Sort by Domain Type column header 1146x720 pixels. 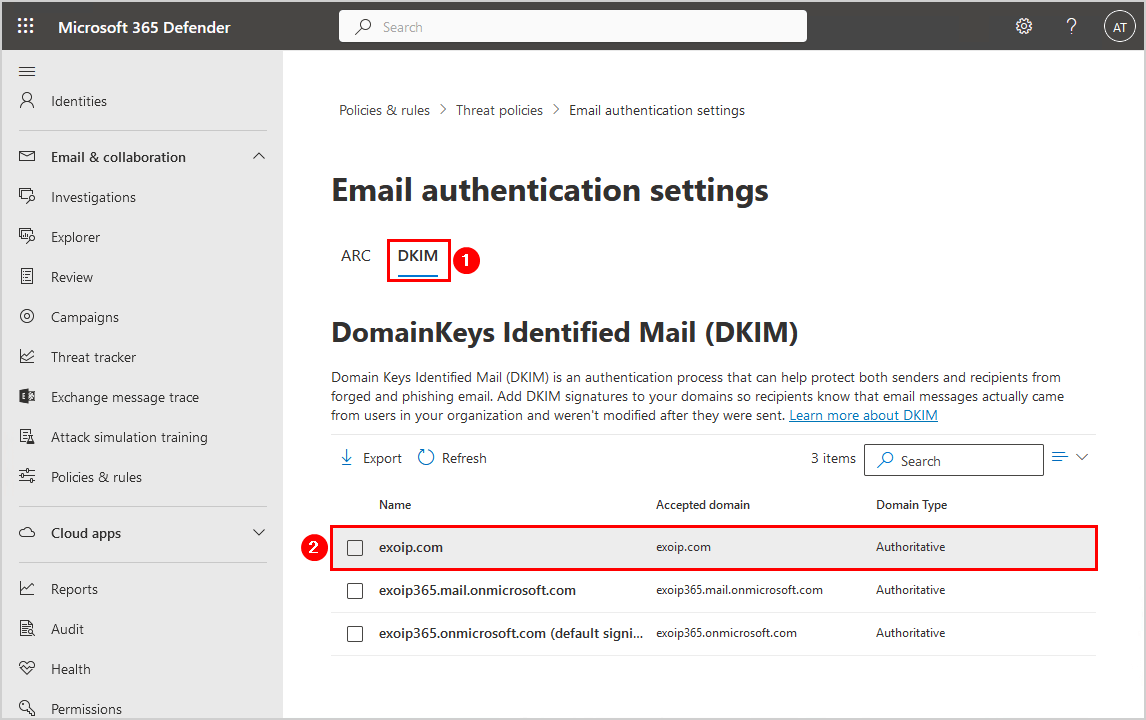click(911, 505)
